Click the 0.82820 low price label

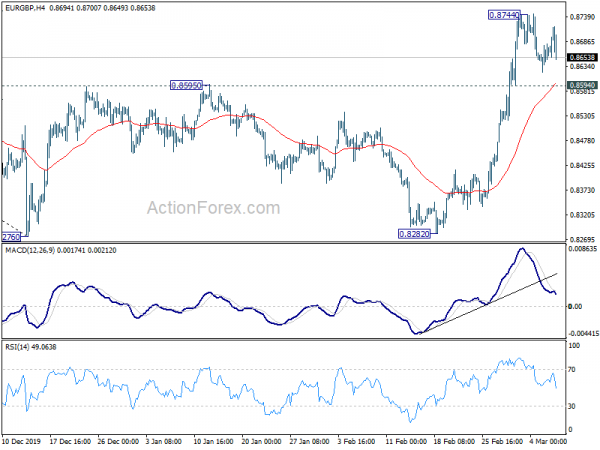[x=414, y=234]
